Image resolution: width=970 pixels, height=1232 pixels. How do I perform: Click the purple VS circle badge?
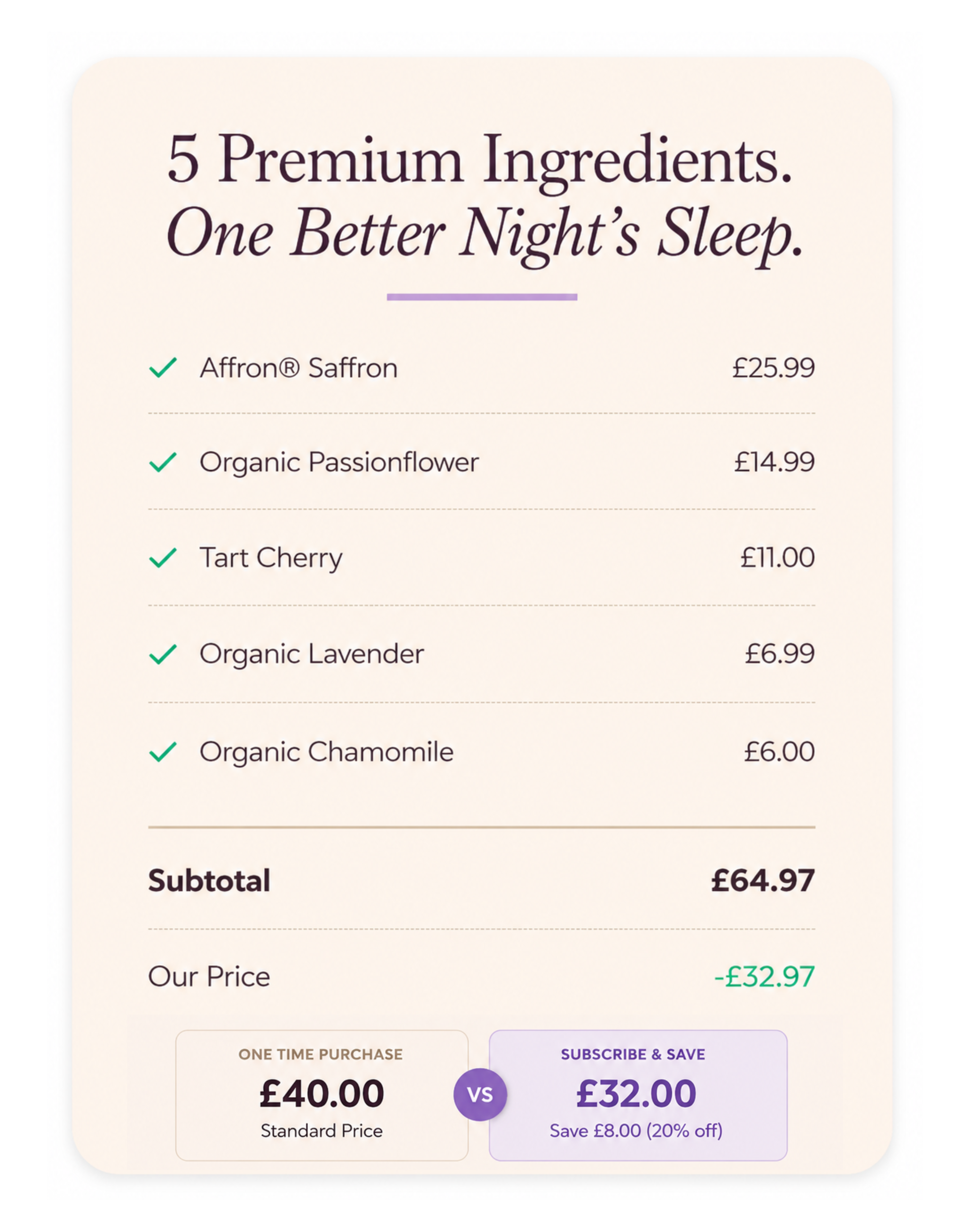480,1095
